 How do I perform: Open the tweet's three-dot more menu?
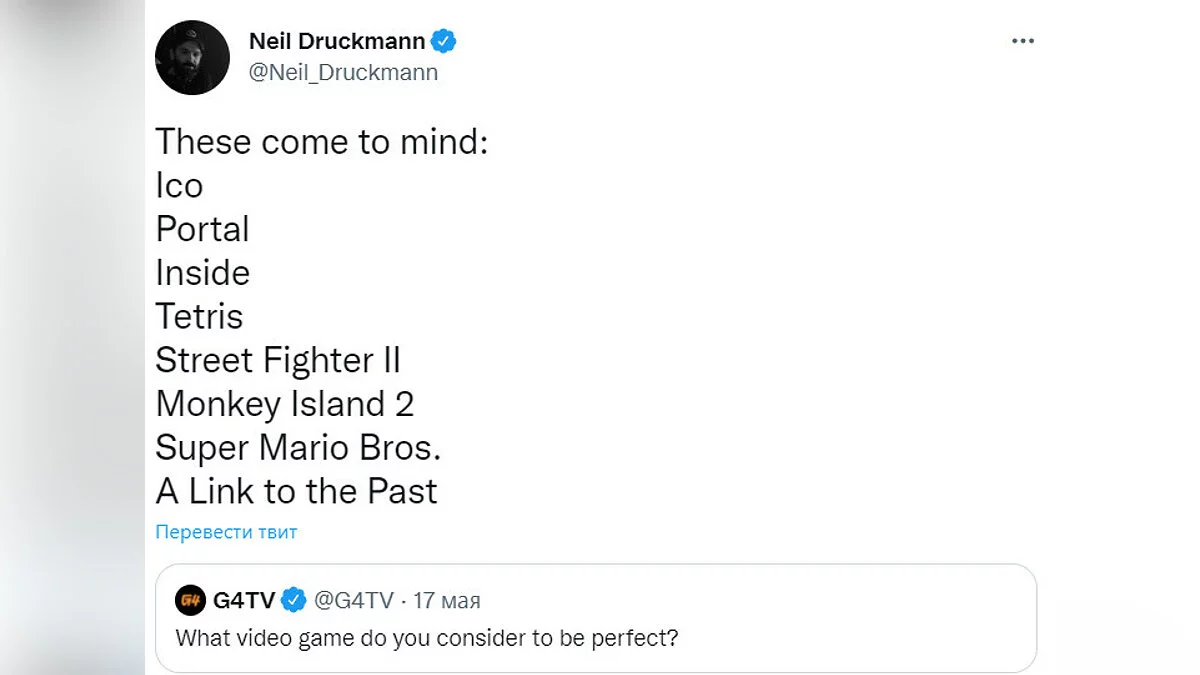pyautogui.click(x=1021, y=41)
